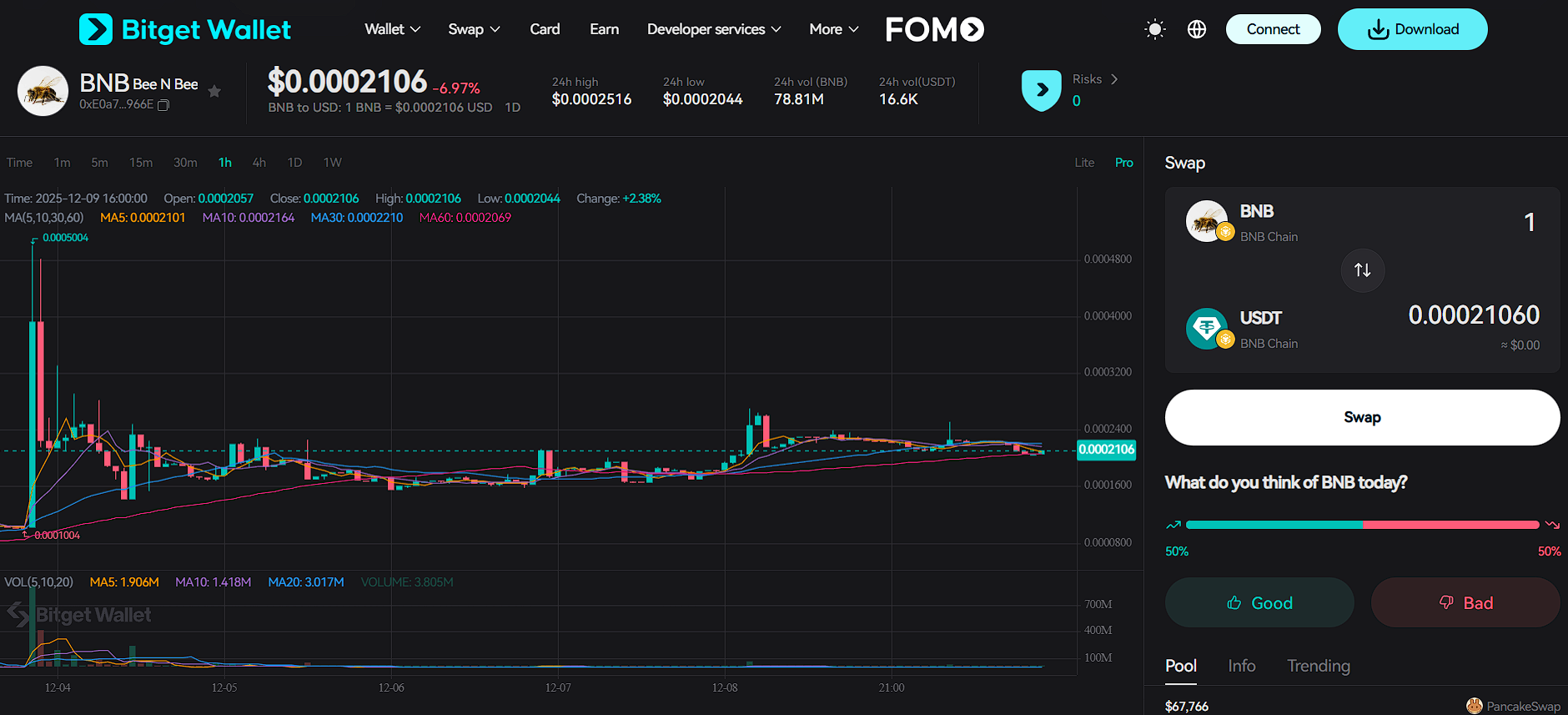Select 1h chart interval
The height and width of the screenshot is (715, 1568).
pos(225,163)
